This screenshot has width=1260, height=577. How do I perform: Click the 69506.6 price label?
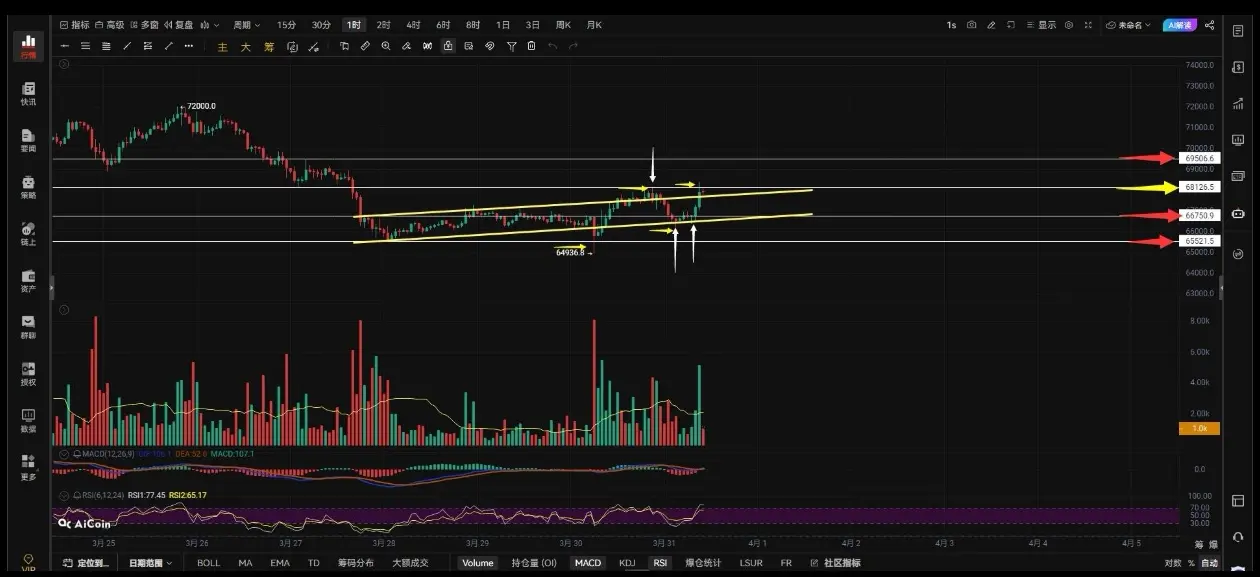pyautogui.click(x=1199, y=158)
